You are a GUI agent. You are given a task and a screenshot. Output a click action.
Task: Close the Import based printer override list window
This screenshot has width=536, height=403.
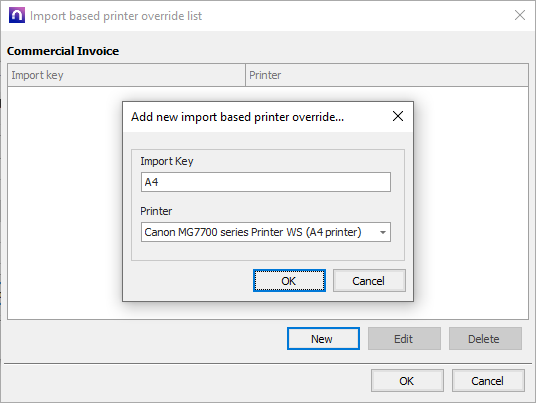coord(520,15)
